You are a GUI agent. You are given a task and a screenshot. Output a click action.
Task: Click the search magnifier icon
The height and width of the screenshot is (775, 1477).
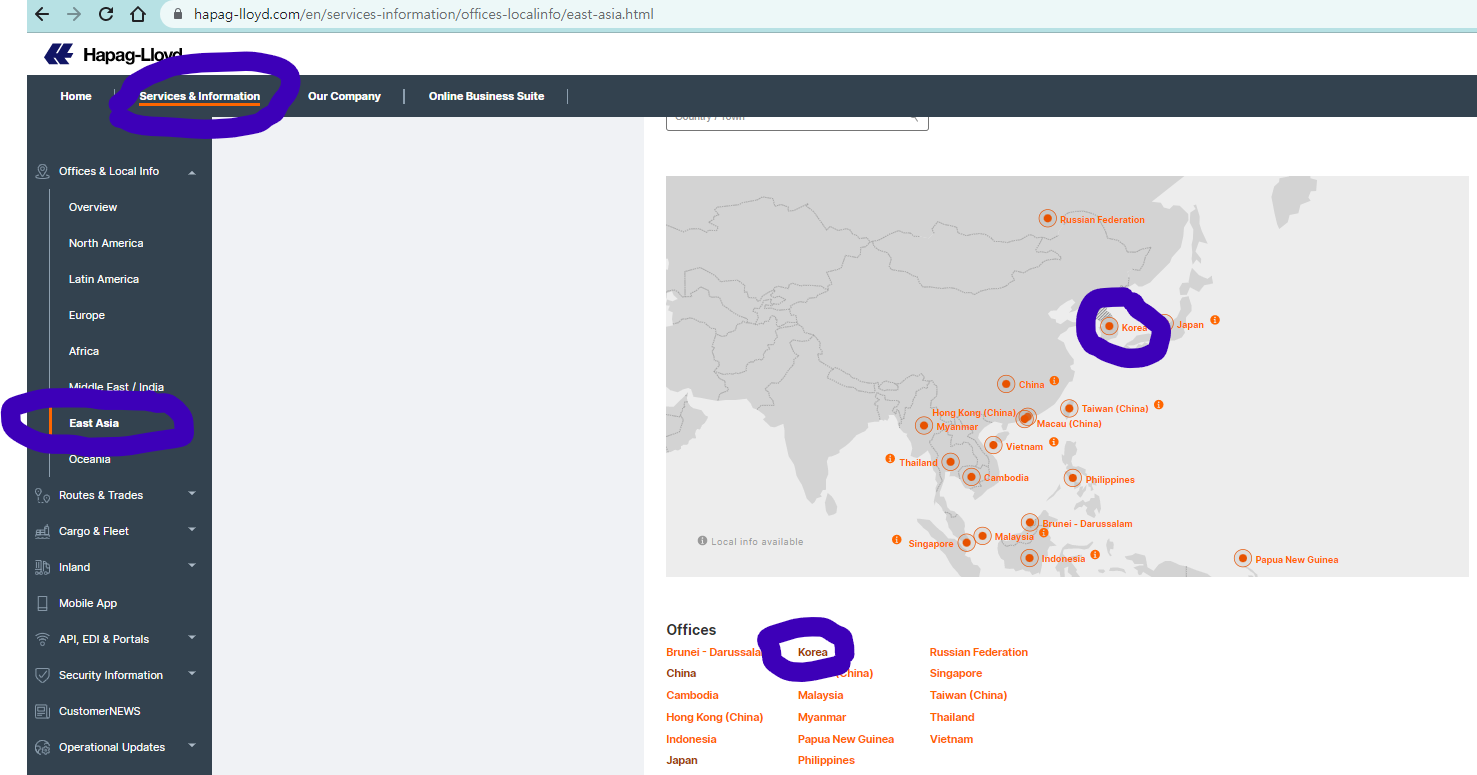click(x=913, y=118)
